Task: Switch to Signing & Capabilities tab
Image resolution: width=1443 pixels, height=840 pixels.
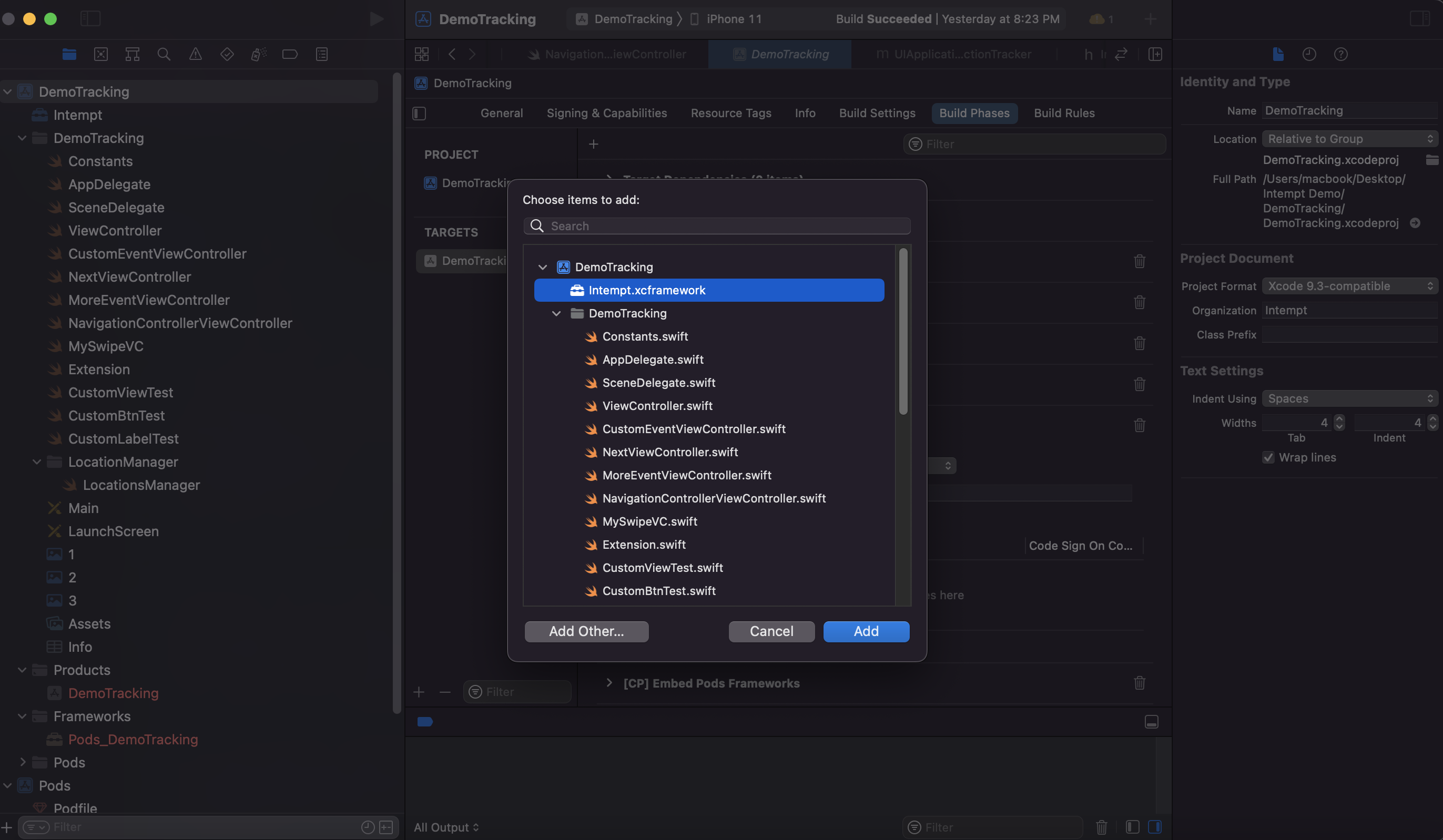Action: click(x=606, y=114)
